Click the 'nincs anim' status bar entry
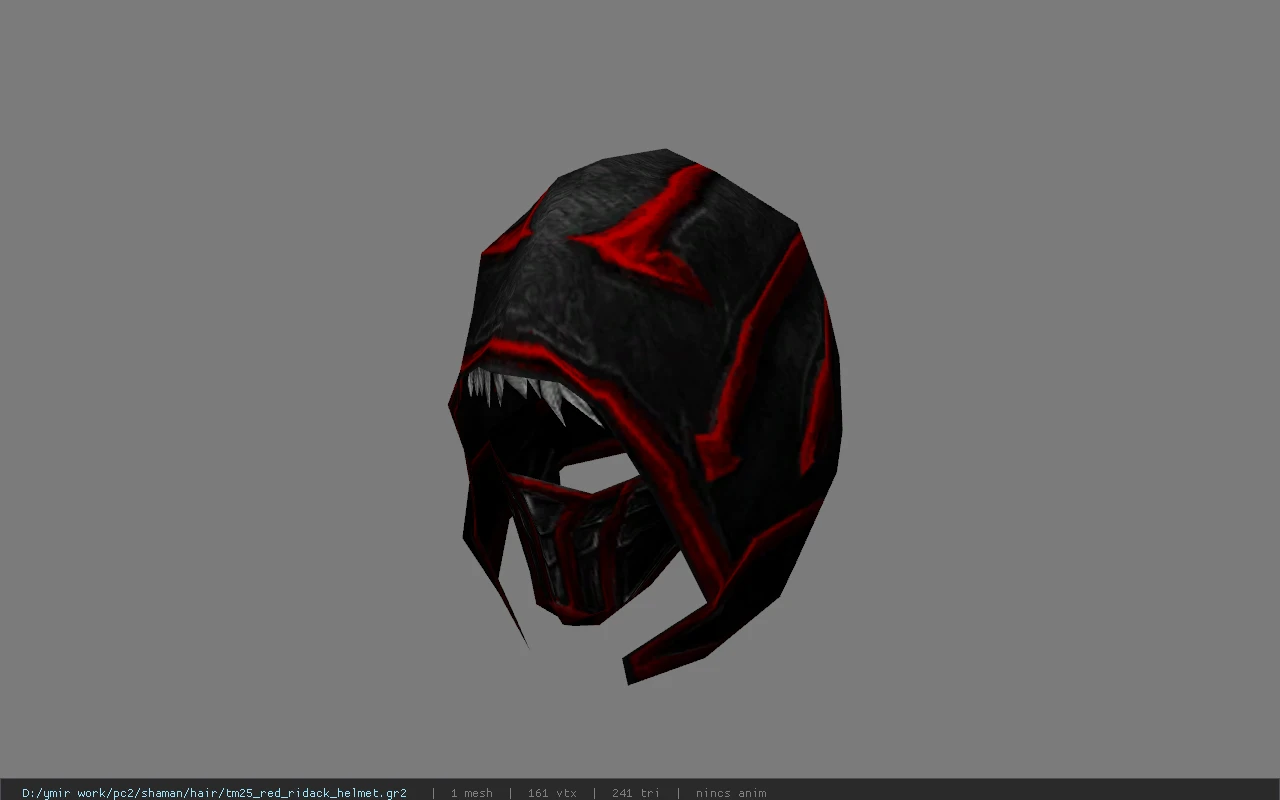The height and width of the screenshot is (800, 1280). 731,793
